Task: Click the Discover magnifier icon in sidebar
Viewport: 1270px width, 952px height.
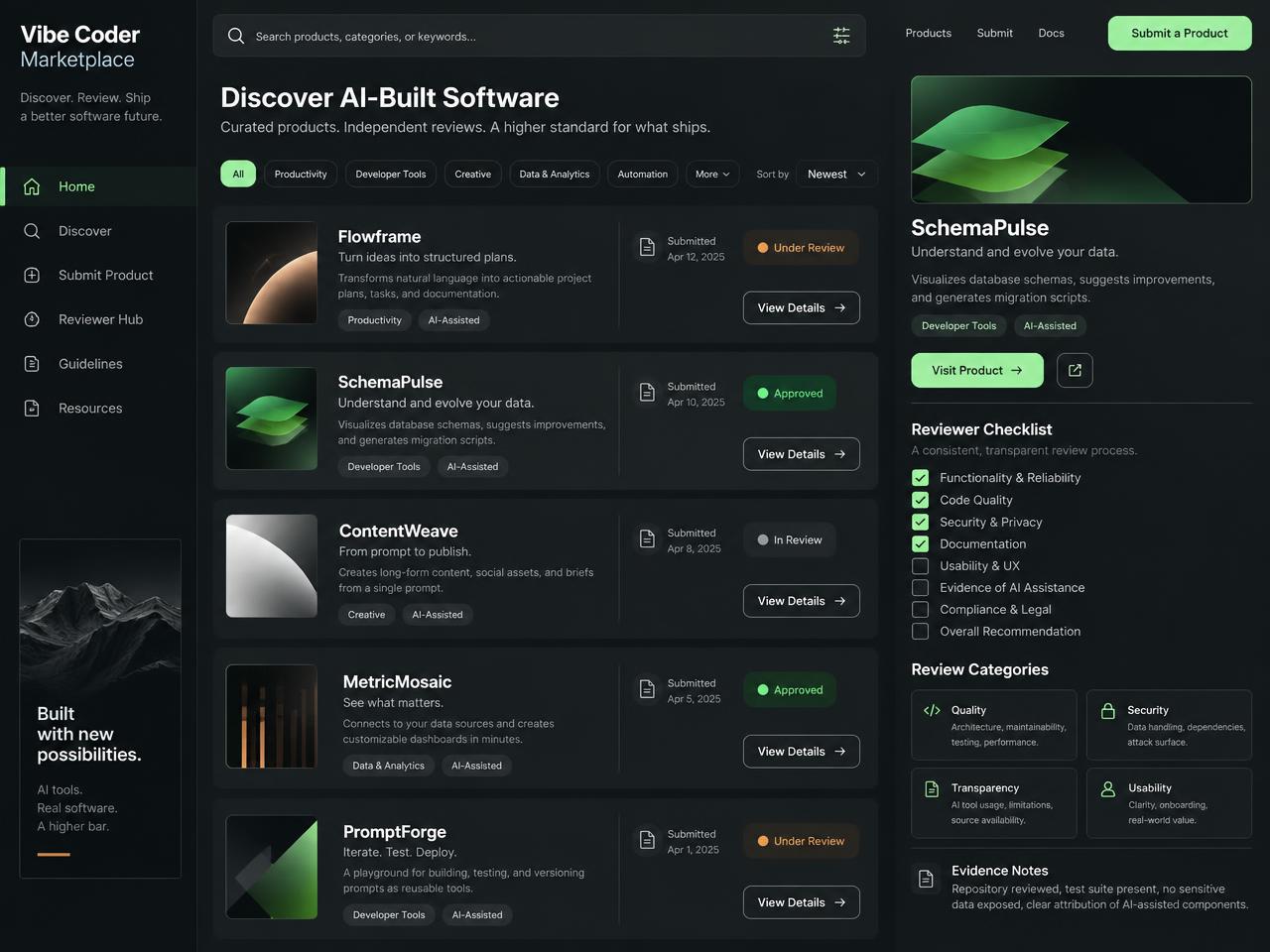Action: (32, 231)
